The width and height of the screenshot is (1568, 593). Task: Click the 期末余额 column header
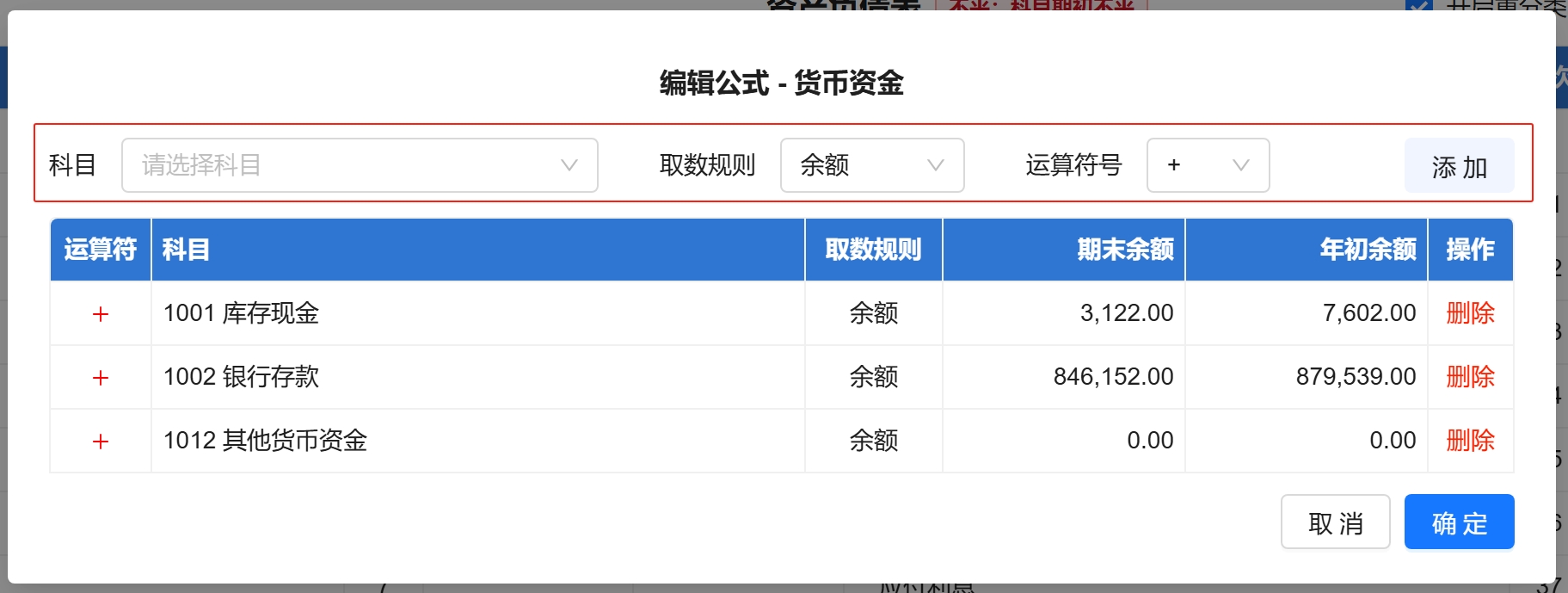(1125, 250)
